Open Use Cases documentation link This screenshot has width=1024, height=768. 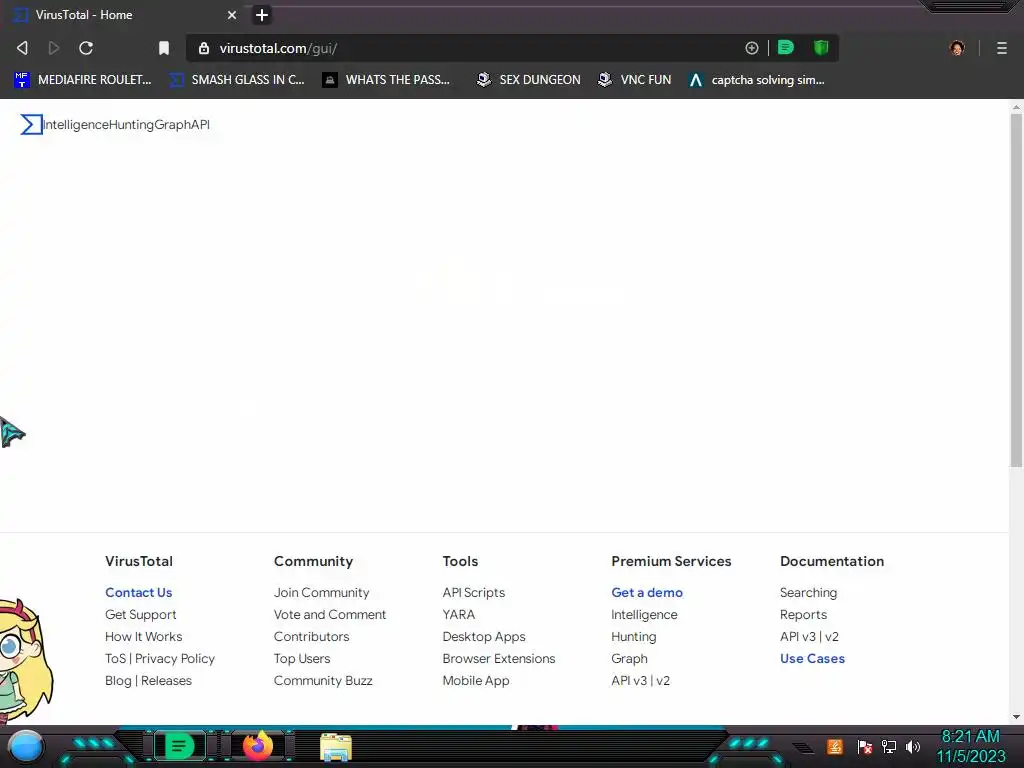click(812, 658)
